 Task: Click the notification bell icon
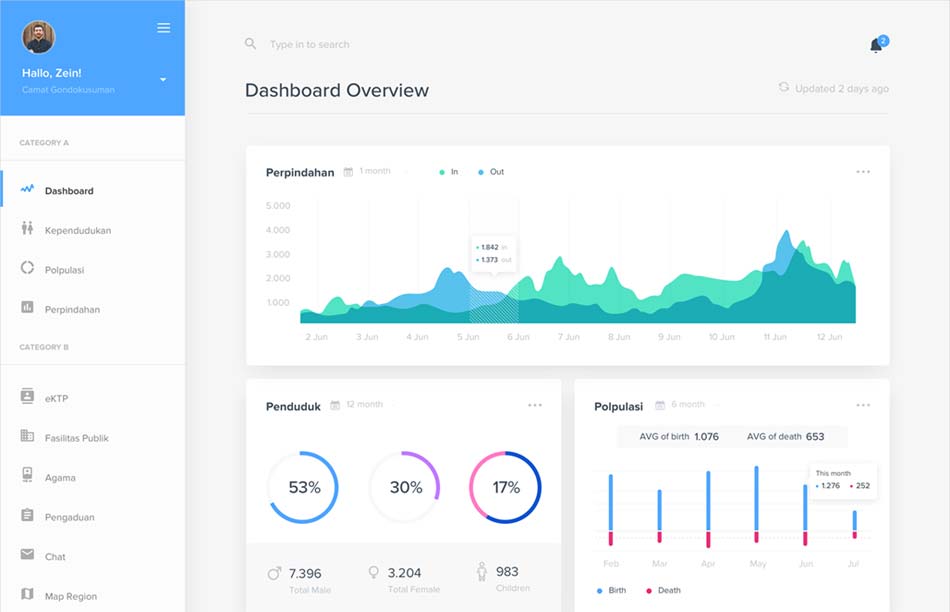[x=876, y=45]
